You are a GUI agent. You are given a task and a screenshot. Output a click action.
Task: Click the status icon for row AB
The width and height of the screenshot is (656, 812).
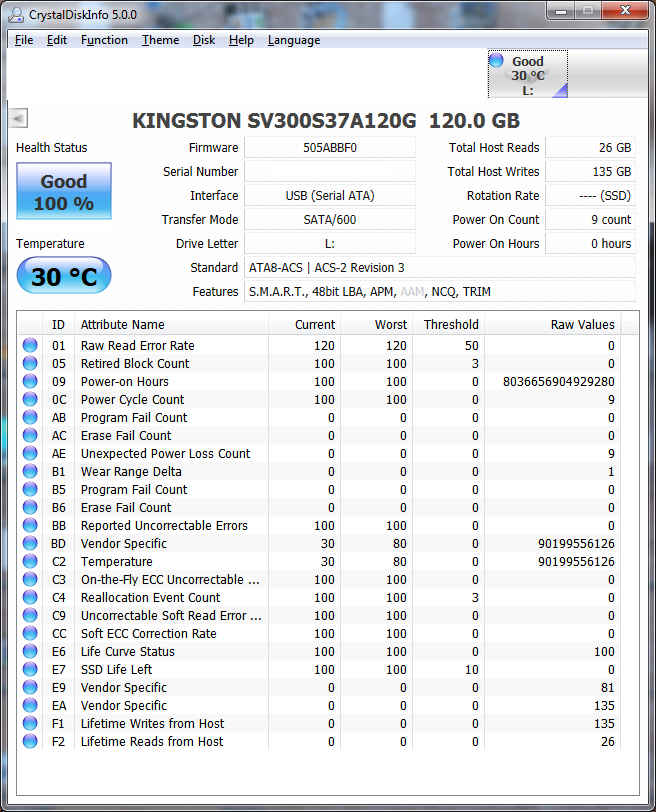click(x=30, y=417)
